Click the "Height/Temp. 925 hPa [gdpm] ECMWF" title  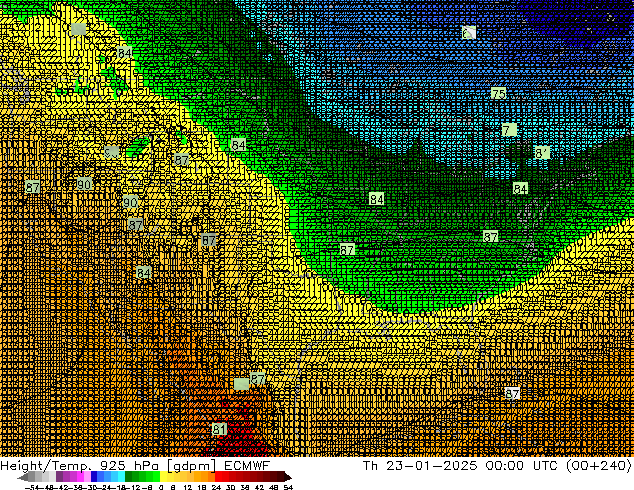pos(135,465)
